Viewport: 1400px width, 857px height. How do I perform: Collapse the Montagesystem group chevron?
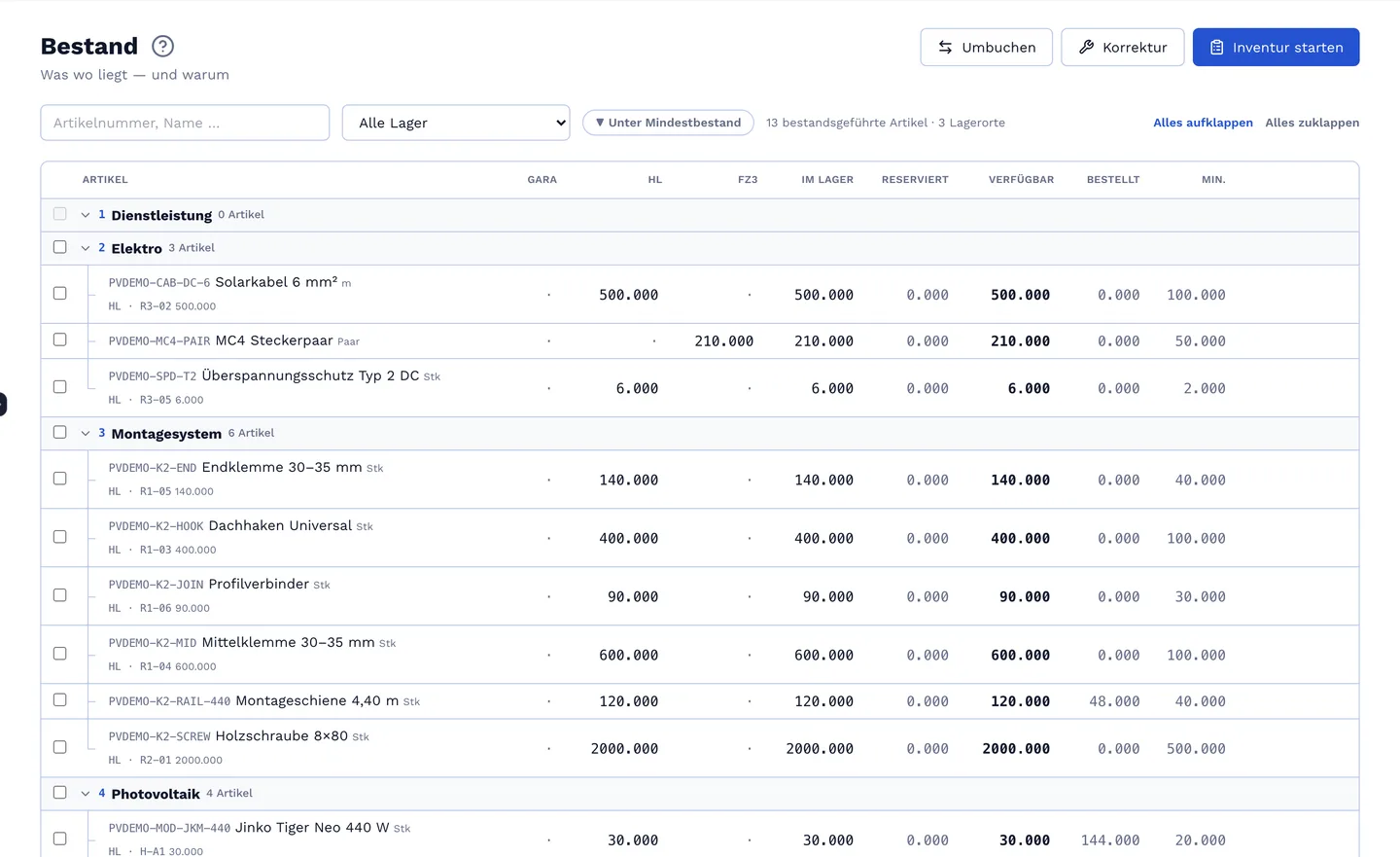tap(86, 433)
